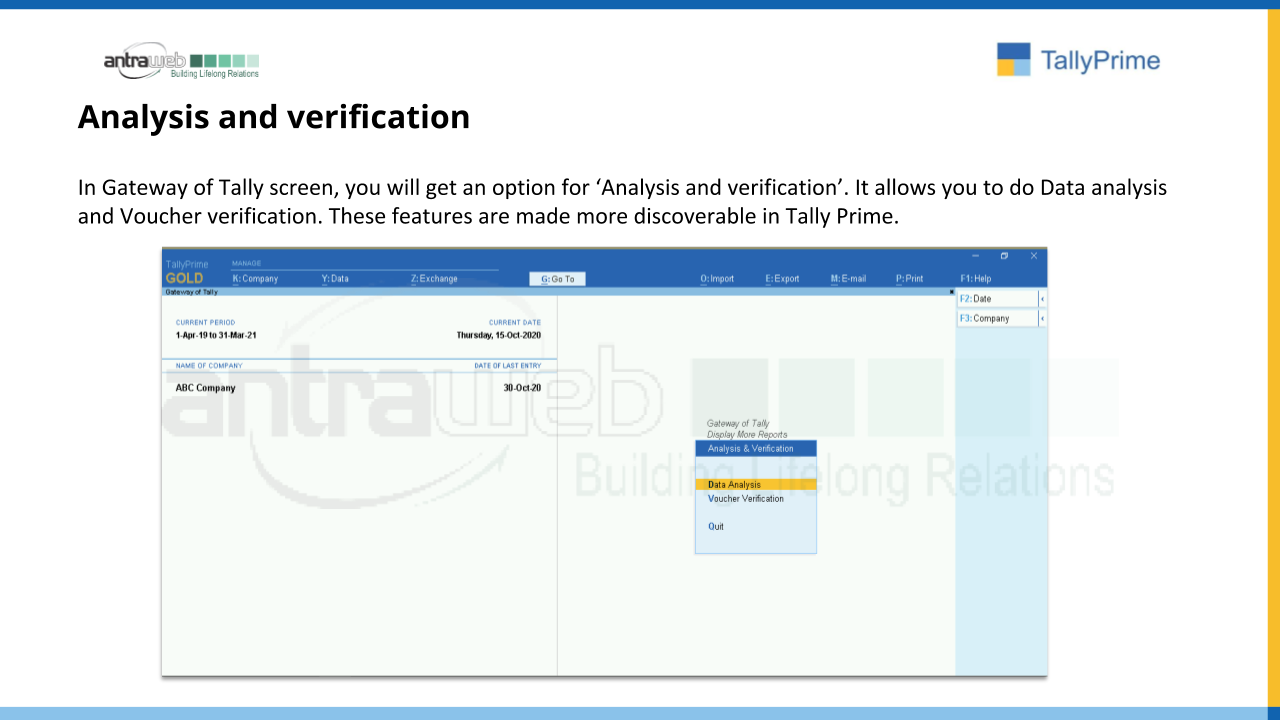
Task: Open F1: Help
Action: pyautogui.click(x=975, y=279)
